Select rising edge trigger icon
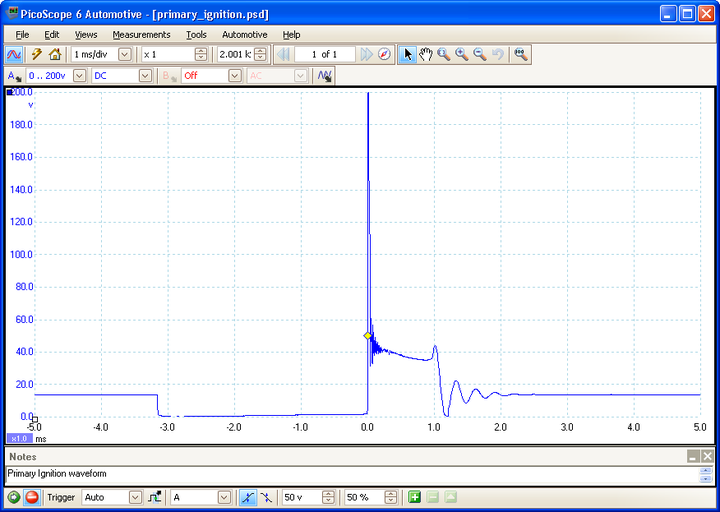 pyautogui.click(x=248, y=497)
